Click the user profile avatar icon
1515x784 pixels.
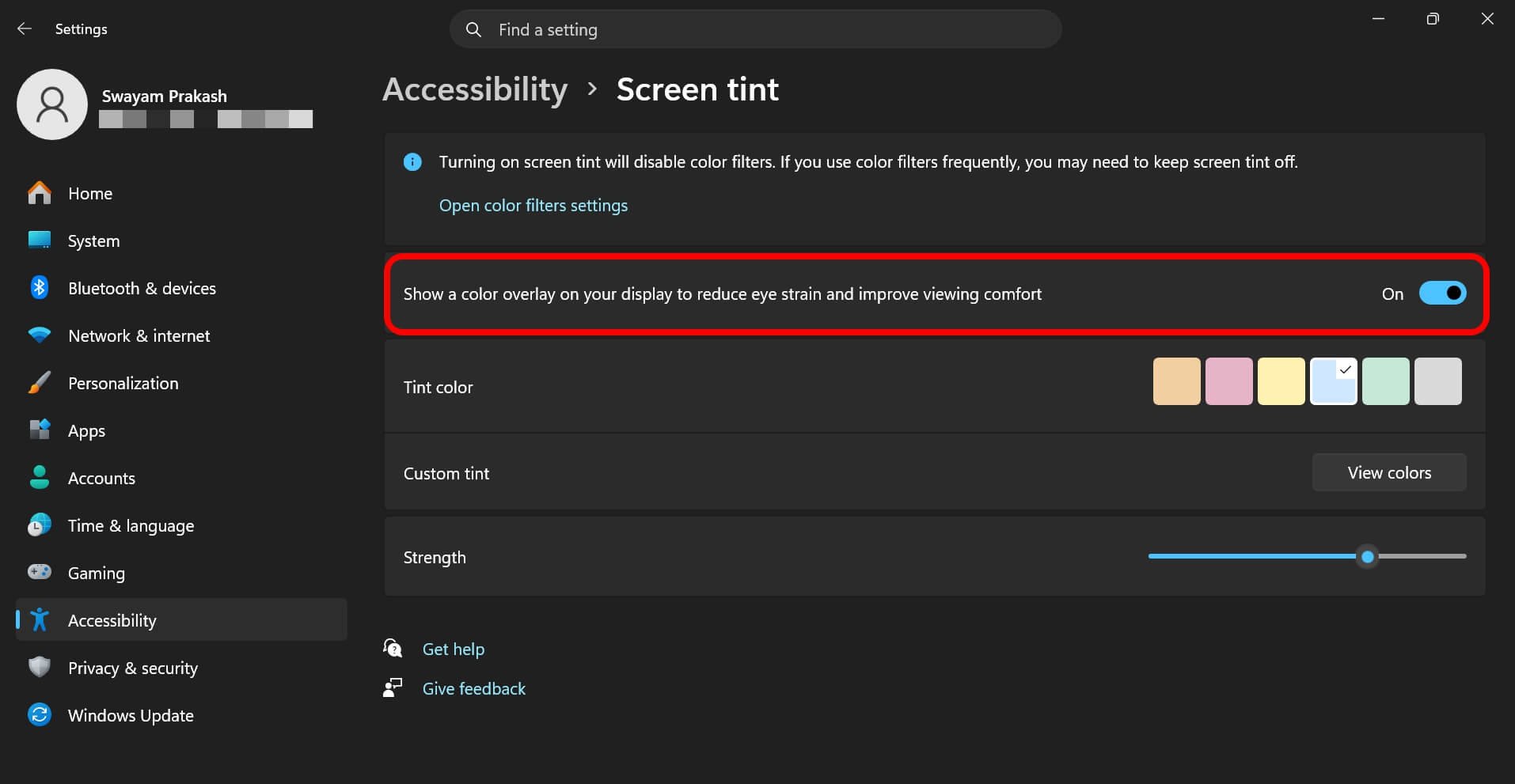point(52,104)
